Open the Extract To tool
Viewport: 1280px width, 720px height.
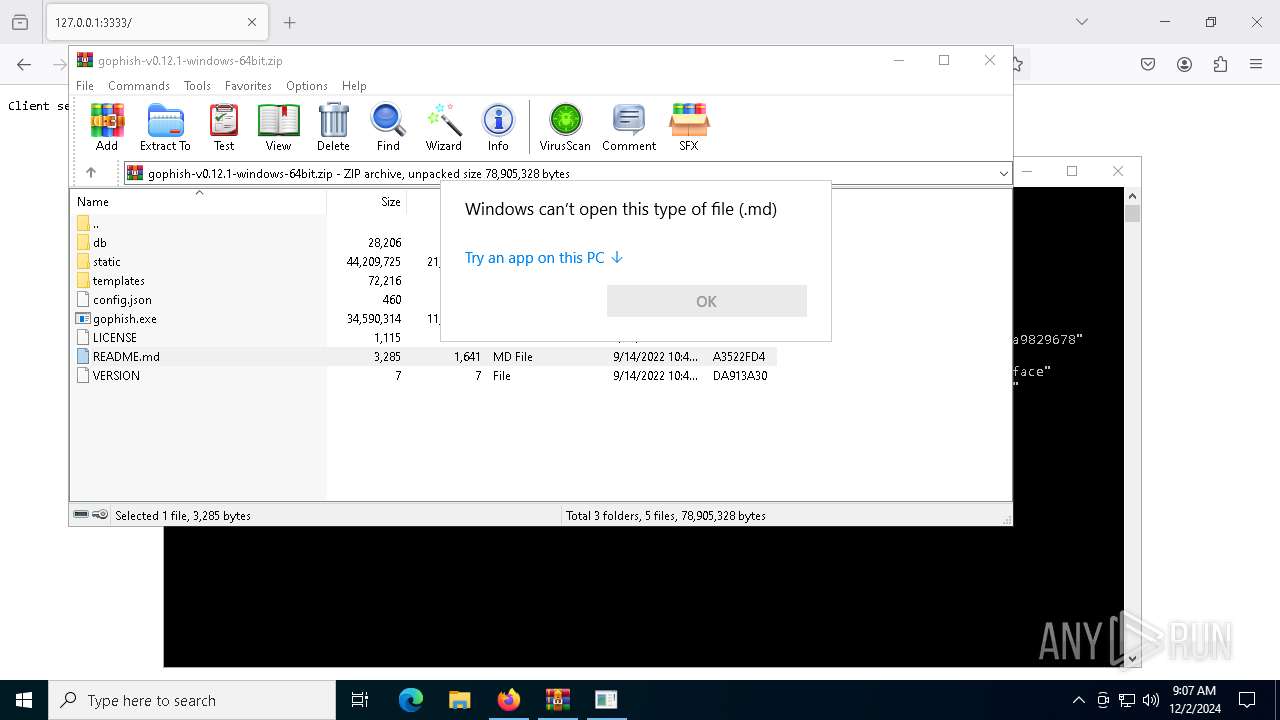pyautogui.click(x=165, y=127)
